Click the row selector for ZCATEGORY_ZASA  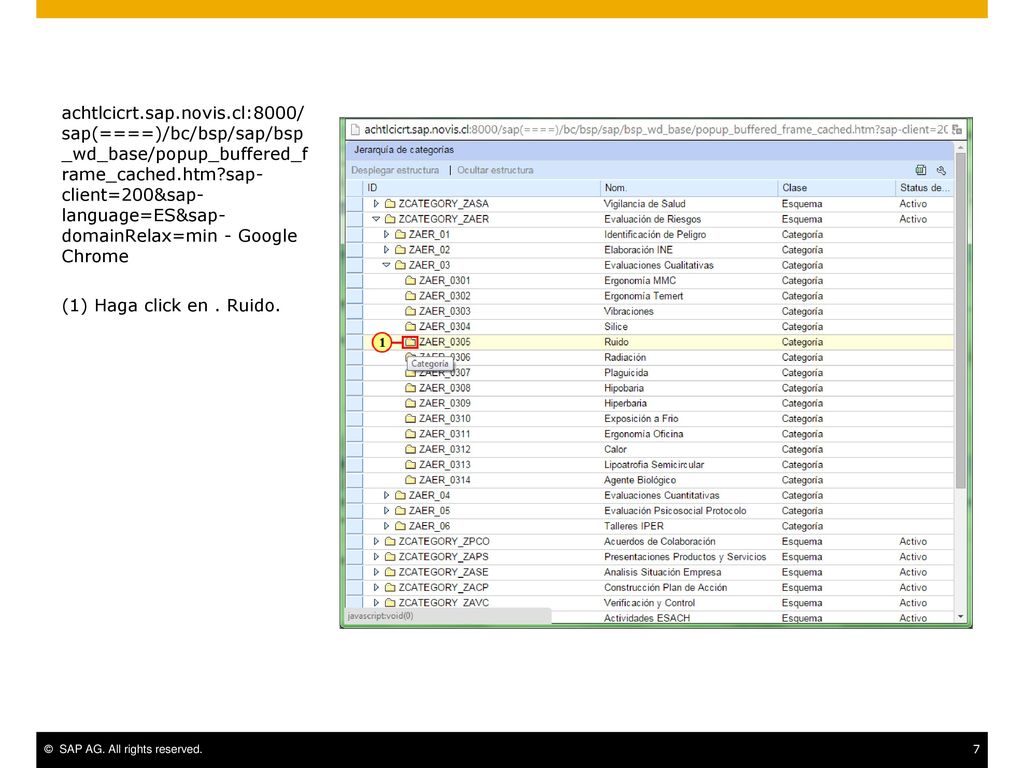pos(355,204)
